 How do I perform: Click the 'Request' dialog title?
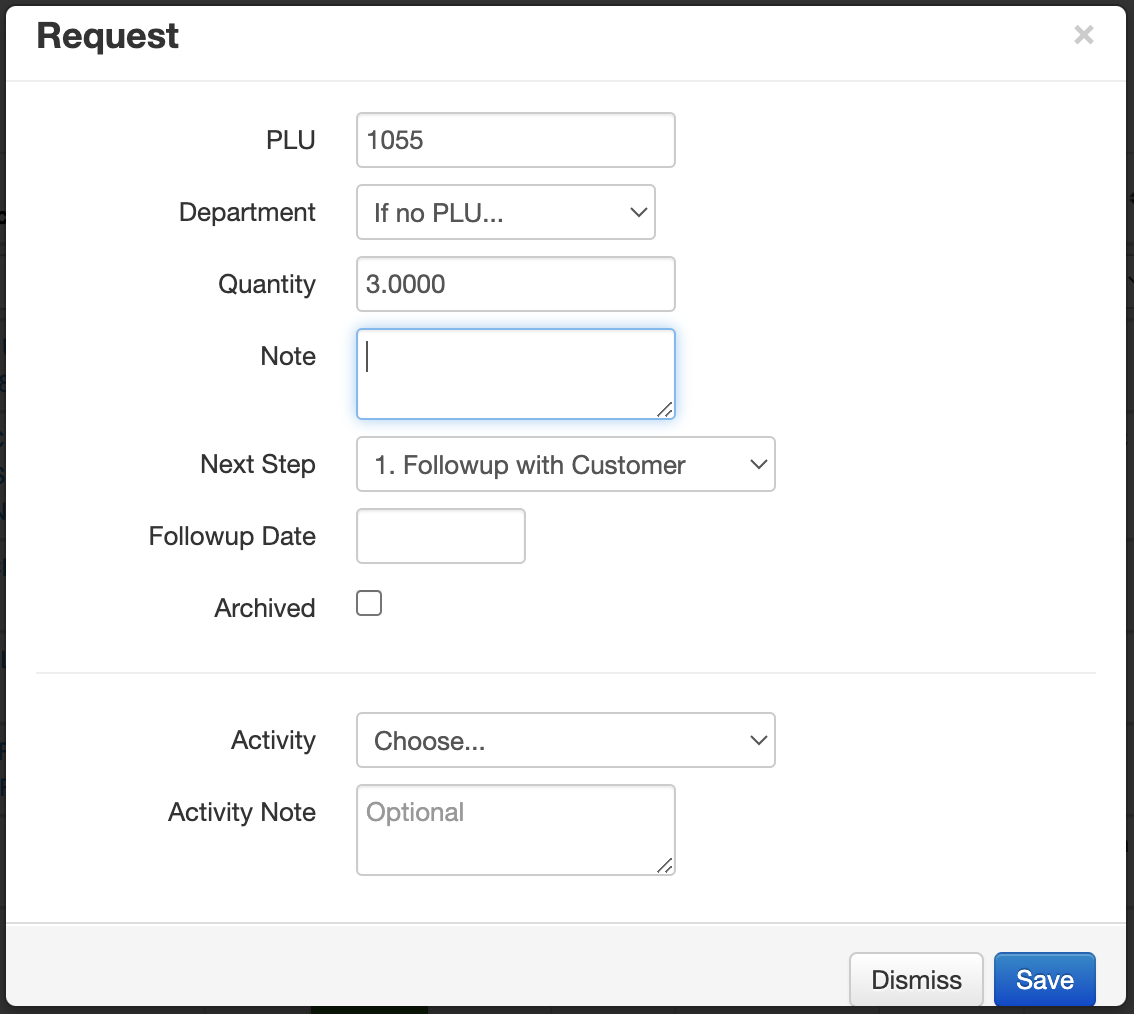[108, 36]
